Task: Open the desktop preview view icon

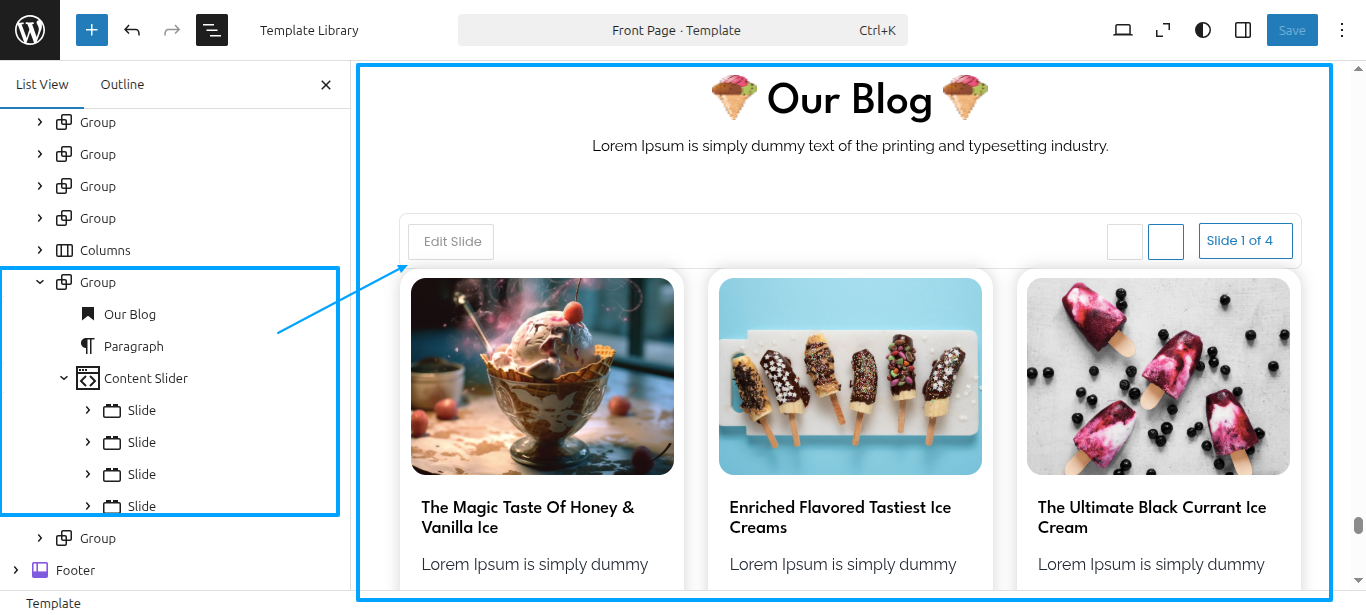Action: tap(1123, 30)
